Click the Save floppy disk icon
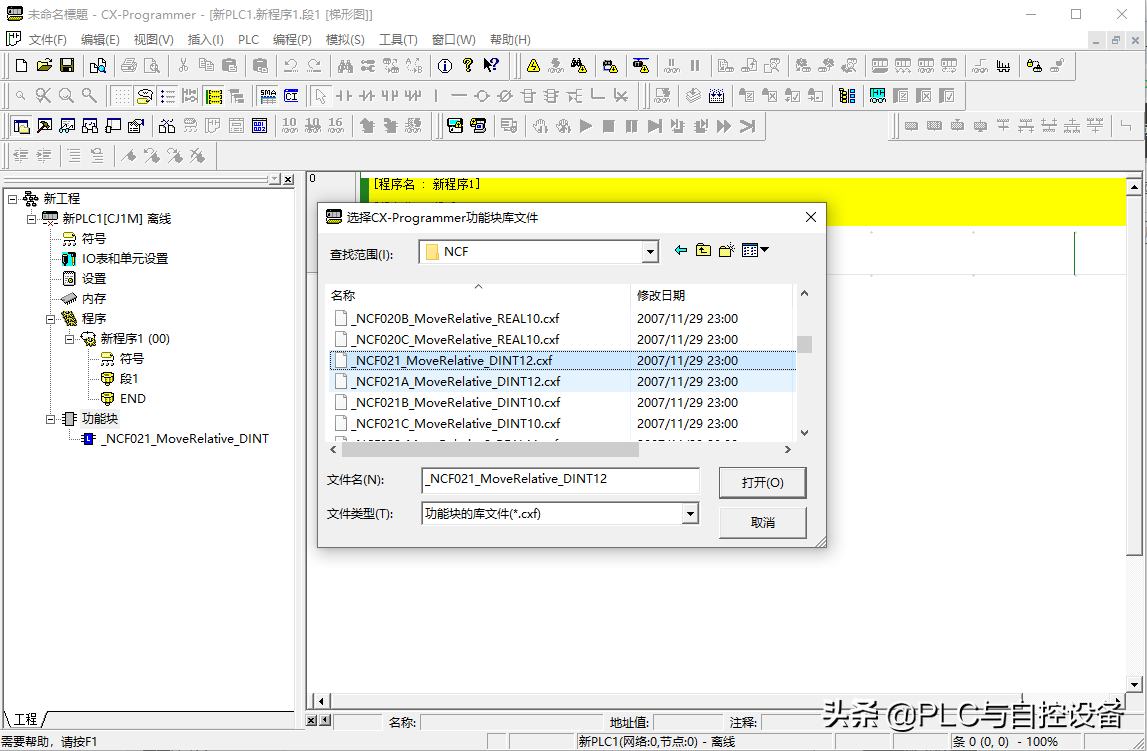Viewport: 1147px width, 751px height. tap(67, 66)
